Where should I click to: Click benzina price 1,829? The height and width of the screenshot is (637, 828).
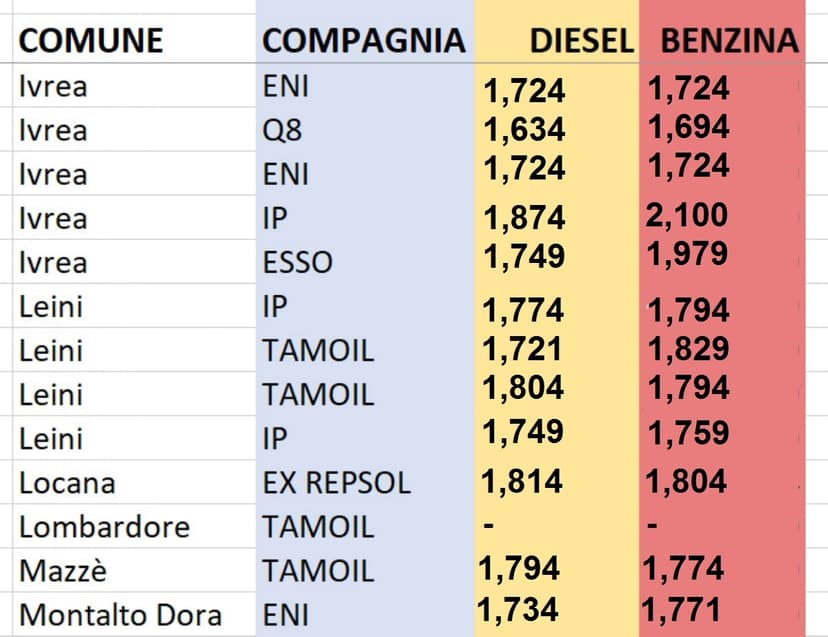pyautogui.click(x=688, y=349)
